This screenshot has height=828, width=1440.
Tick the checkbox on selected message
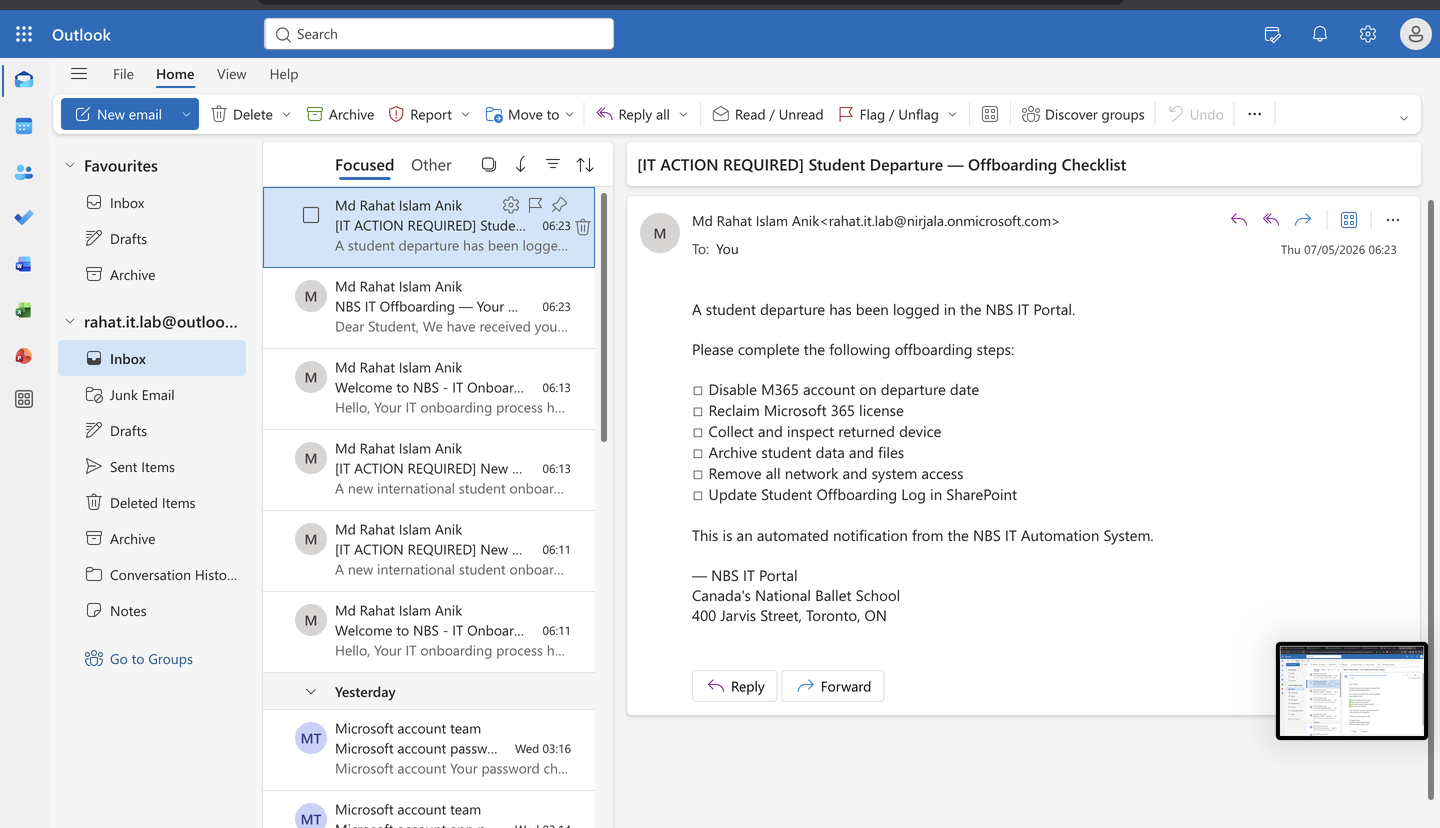[x=311, y=215]
